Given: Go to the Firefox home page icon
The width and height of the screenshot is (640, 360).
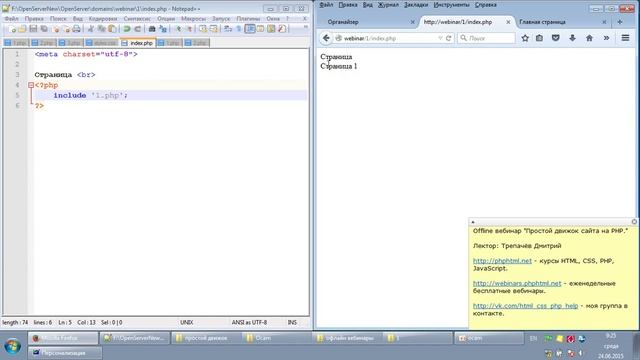Looking at the screenshot, I should (589, 38).
